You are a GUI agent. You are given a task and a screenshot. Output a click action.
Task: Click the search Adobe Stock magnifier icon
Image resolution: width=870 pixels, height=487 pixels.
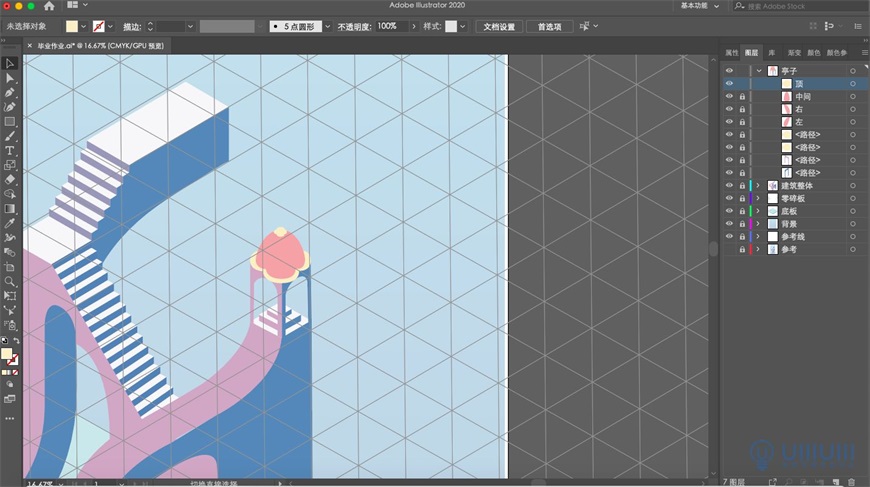tap(739, 6)
